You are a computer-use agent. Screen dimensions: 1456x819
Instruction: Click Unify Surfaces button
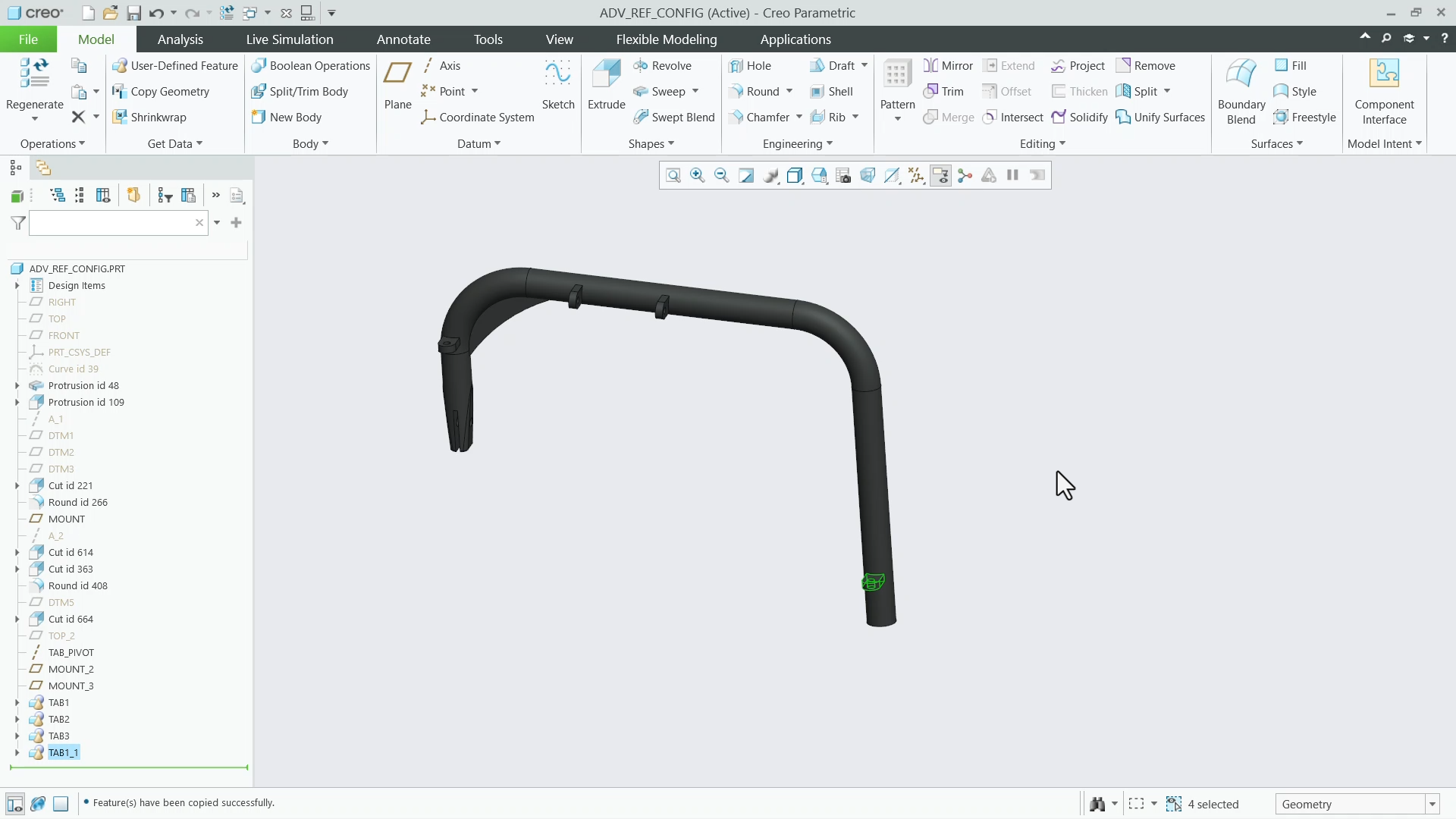[x=1160, y=118]
